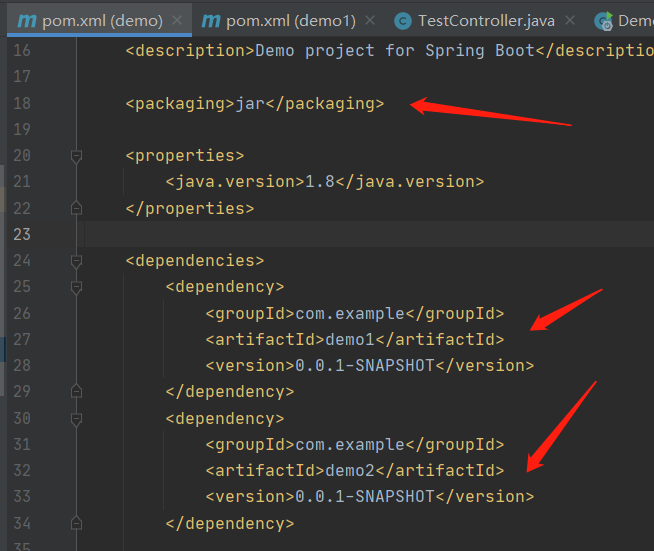Close the TestController.java tab
This screenshot has height=551, width=654.
coord(570,20)
